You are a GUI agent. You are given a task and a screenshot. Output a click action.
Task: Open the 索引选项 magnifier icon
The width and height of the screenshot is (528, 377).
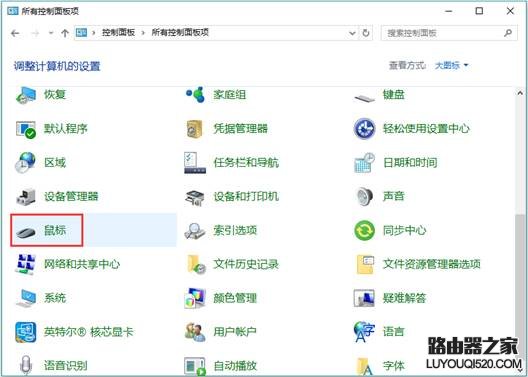pos(195,231)
